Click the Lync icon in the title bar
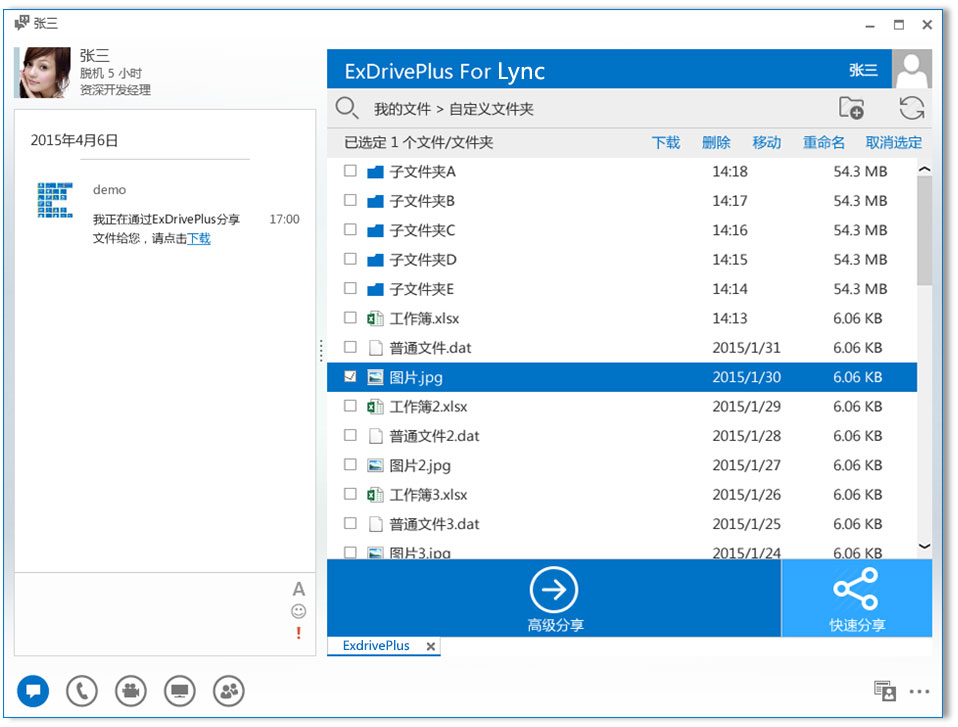 (x=22, y=23)
